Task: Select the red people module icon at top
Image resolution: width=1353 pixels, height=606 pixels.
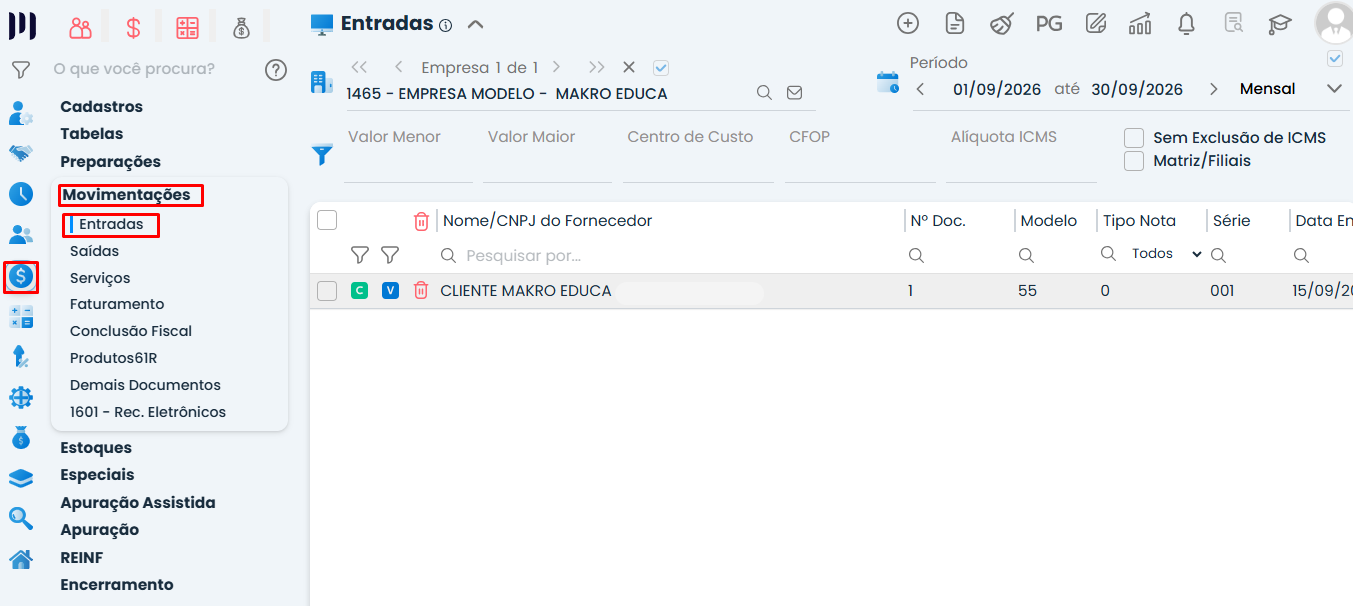Action: (80, 28)
